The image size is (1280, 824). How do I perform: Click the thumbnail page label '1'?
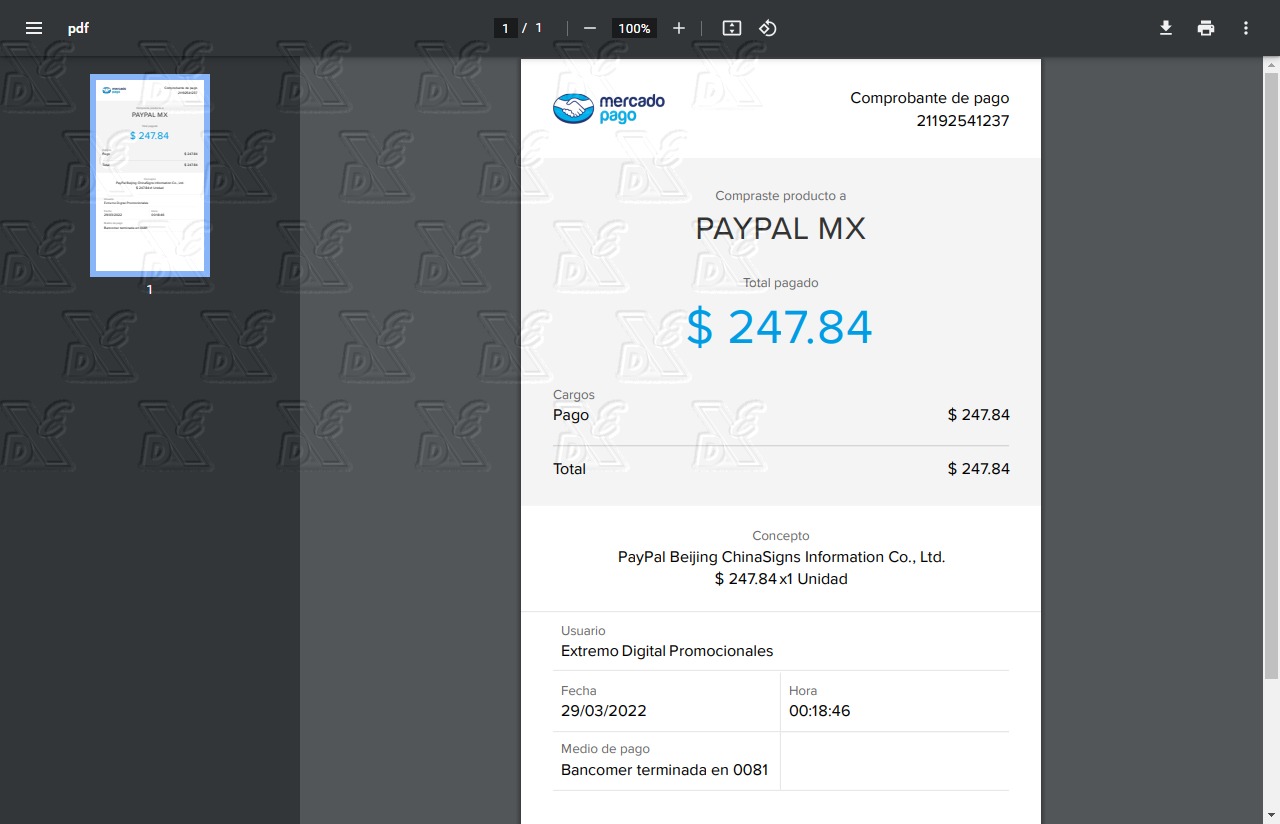click(x=150, y=290)
